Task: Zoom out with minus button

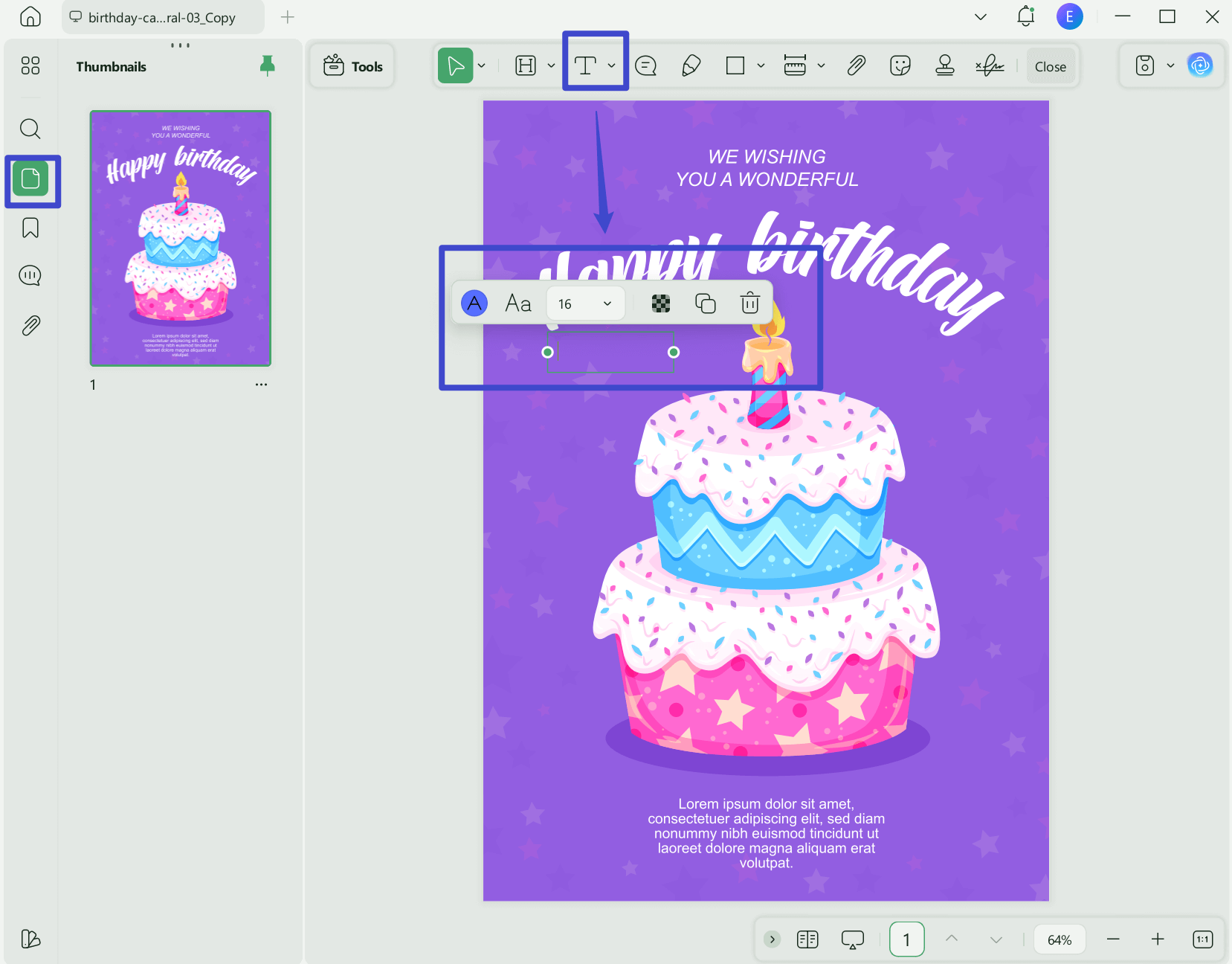Action: pyautogui.click(x=1113, y=939)
